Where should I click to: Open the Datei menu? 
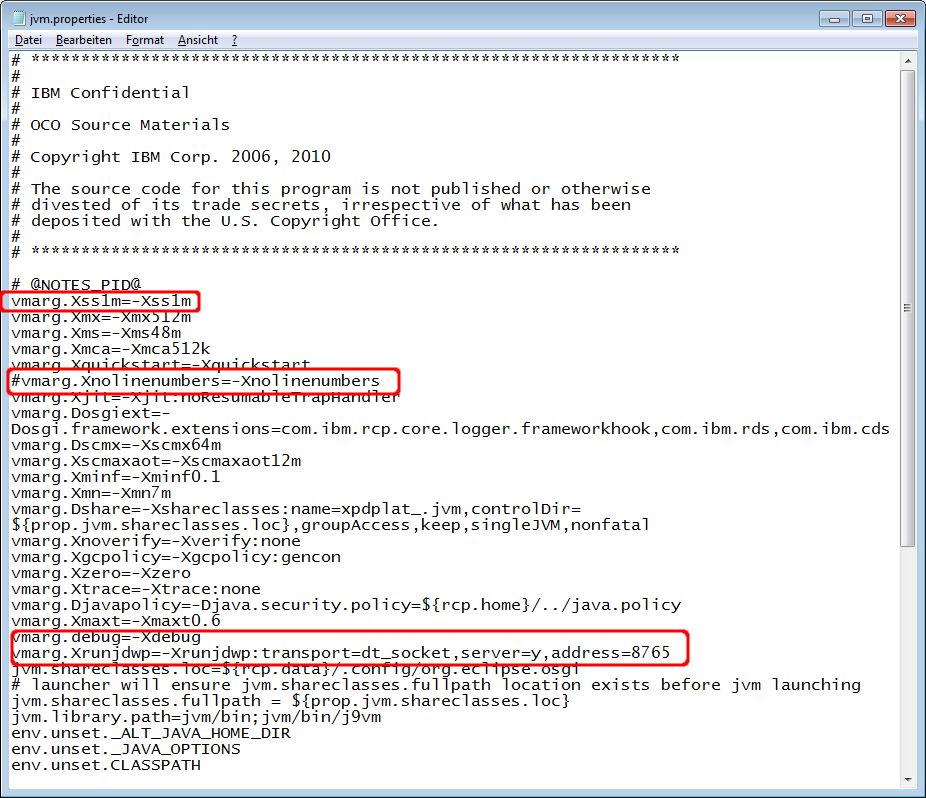click(x=28, y=40)
